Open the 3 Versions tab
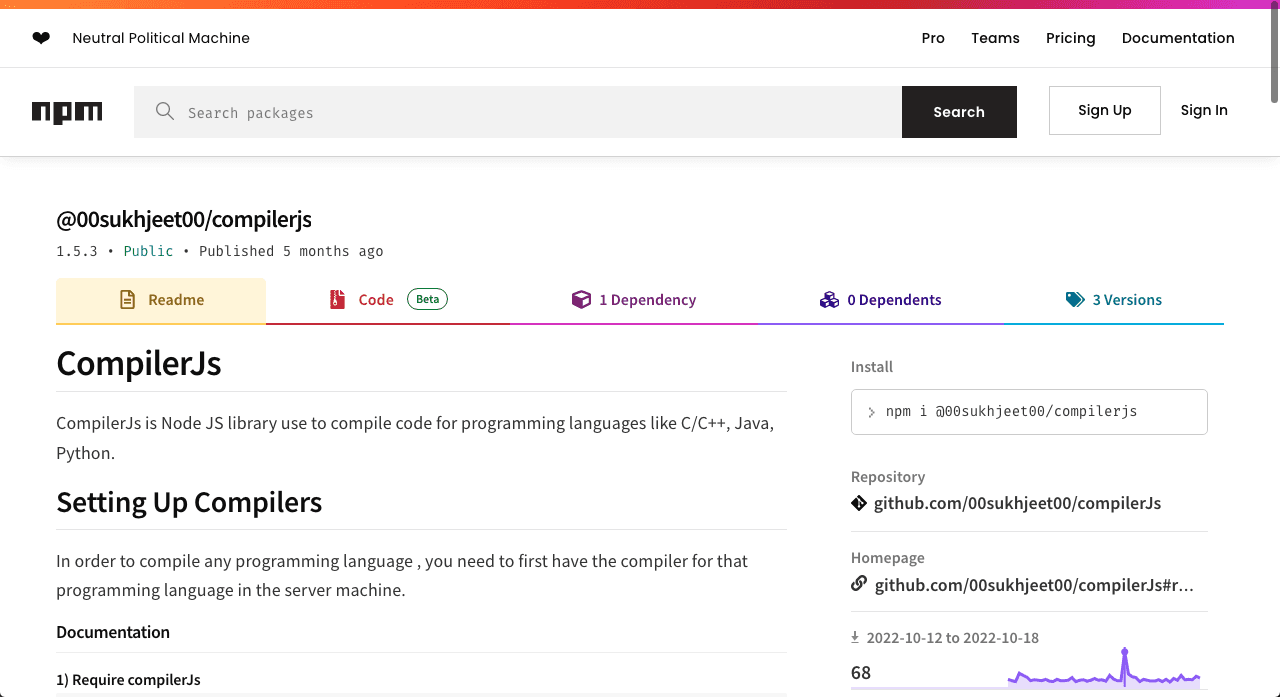Image resolution: width=1280 pixels, height=697 pixels. click(1114, 300)
